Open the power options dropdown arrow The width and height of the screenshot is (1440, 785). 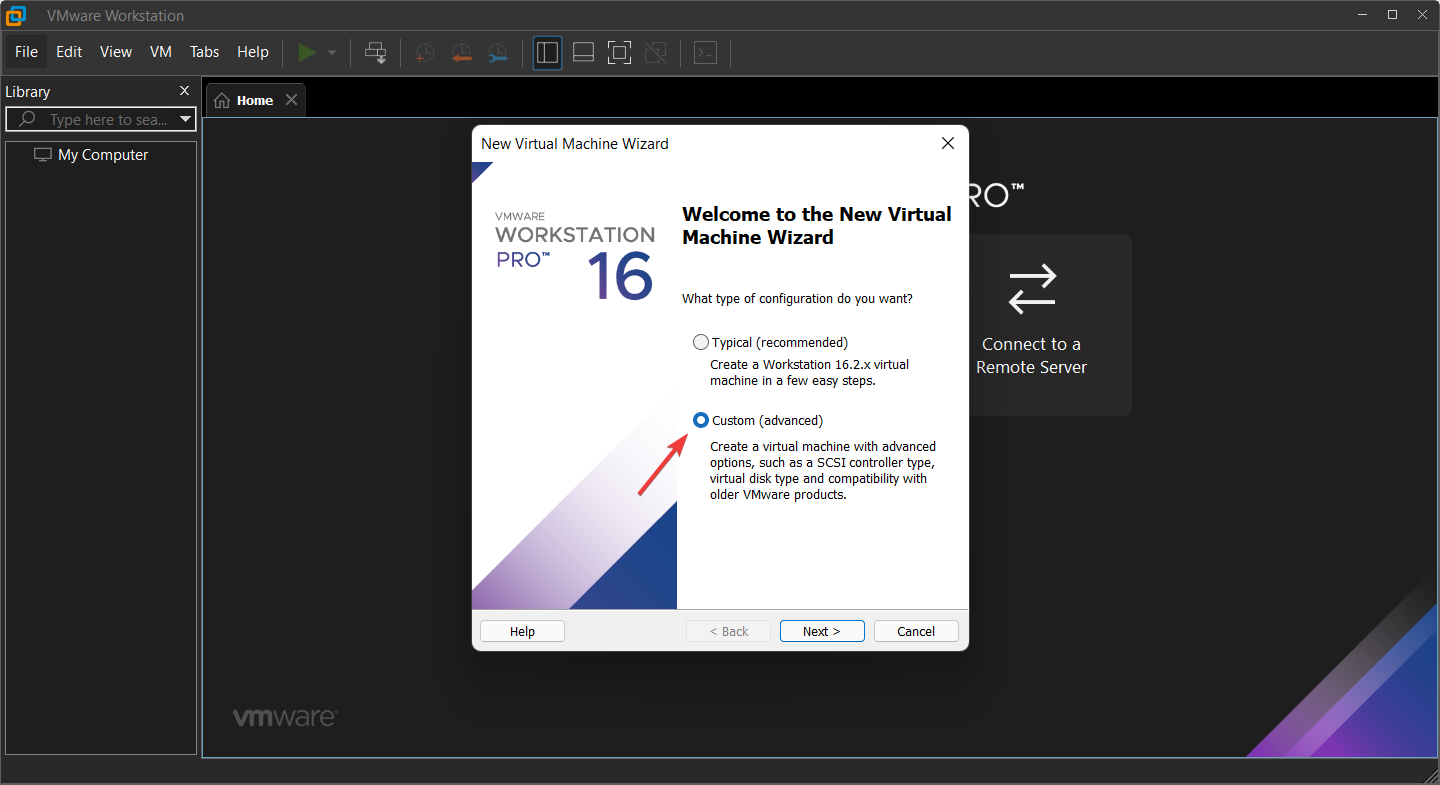coord(332,53)
